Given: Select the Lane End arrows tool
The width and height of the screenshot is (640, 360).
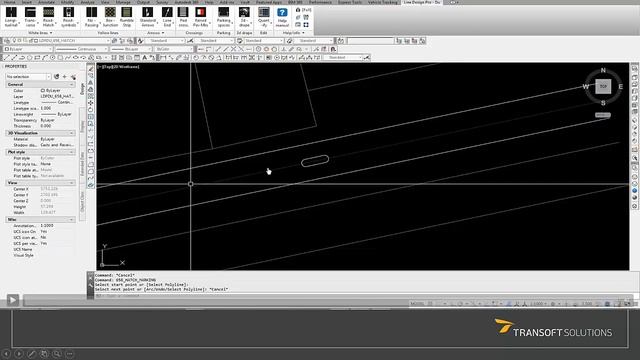Looking at the screenshot, I should click(x=167, y=17).
